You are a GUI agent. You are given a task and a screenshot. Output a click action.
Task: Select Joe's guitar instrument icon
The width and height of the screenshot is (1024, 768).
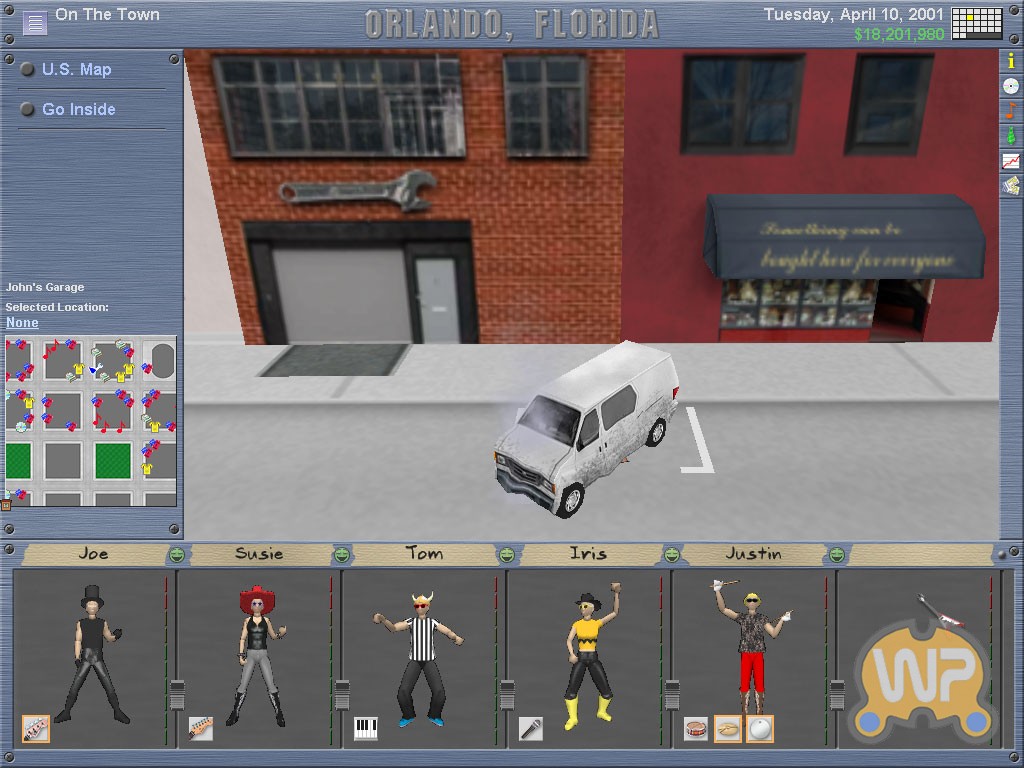pyautogui.click(x=36, y=728)
